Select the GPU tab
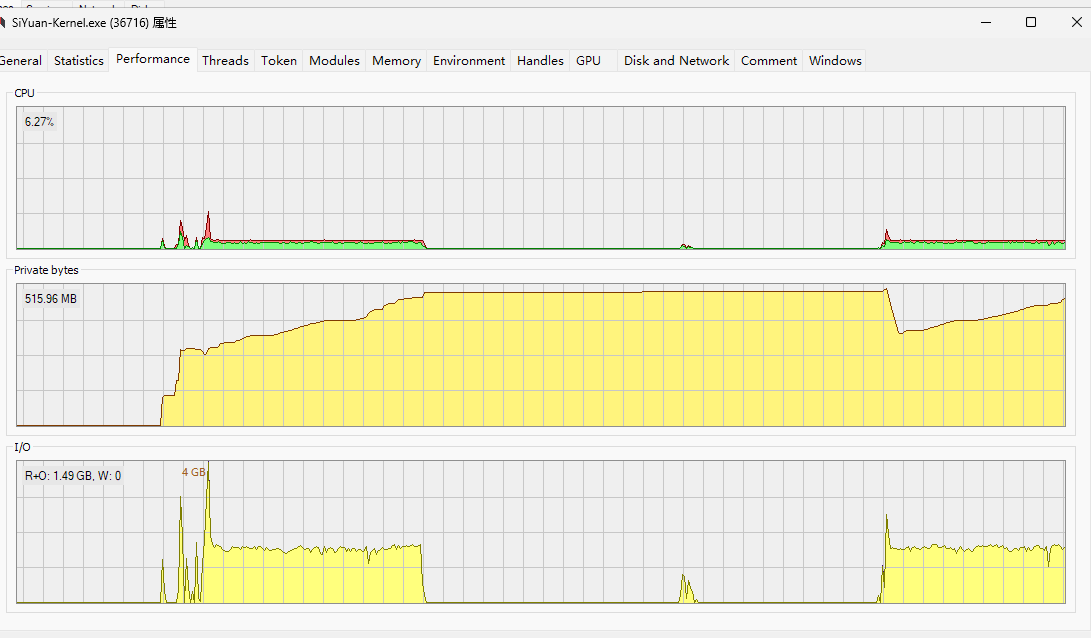The width and height of the screenshot is (1091, 638). [x=588, y=61]
